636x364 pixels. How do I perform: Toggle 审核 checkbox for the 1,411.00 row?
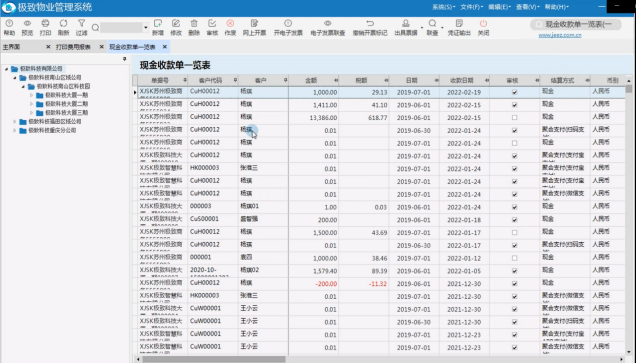point(514,105)
